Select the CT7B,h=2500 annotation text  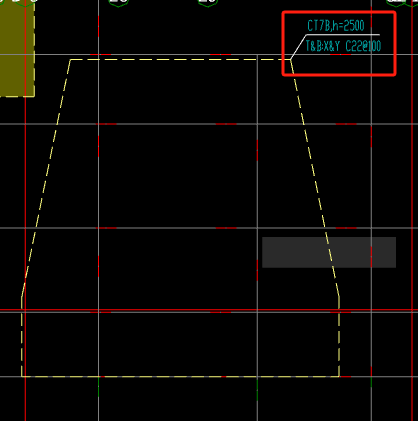(x=336, y=26)
